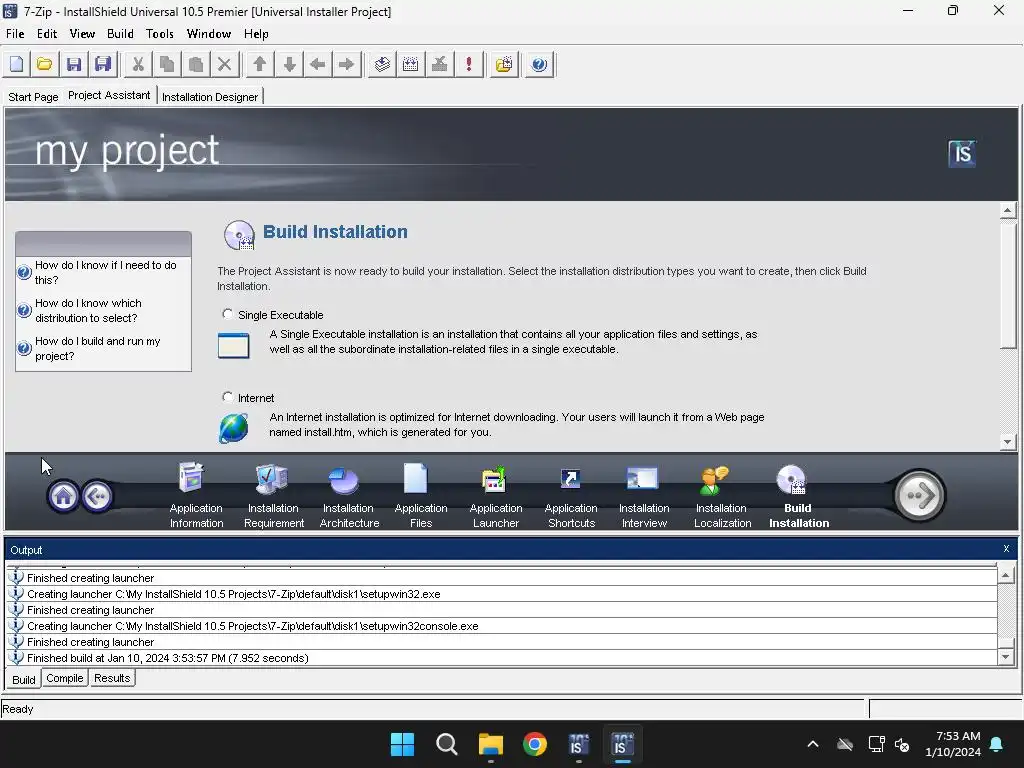Select the Build output tab
This screenshot has height=768, width=1024.
click(24, 679)
